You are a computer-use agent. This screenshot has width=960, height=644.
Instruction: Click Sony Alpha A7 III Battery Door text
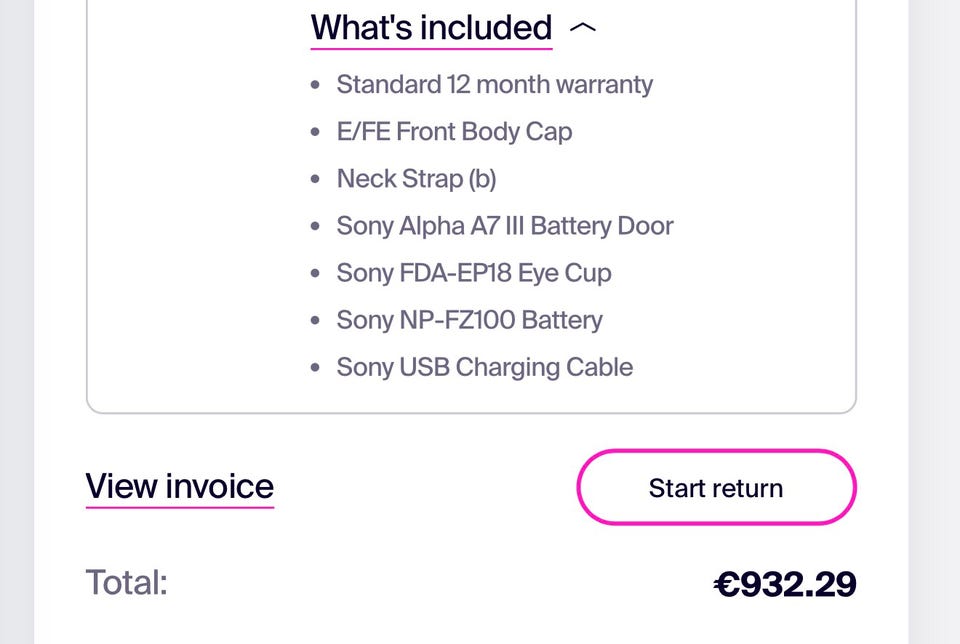click(505, 226)
